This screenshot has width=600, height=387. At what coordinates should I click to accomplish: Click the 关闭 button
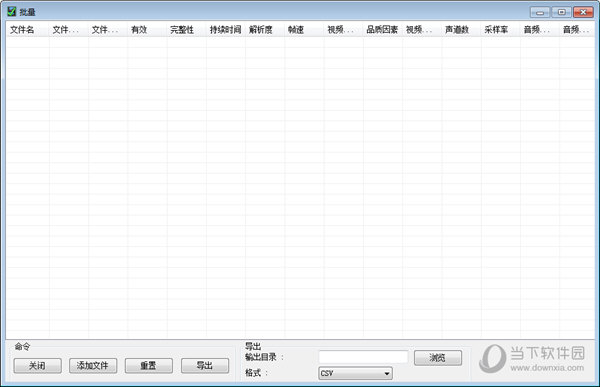[x=37, y=366]
